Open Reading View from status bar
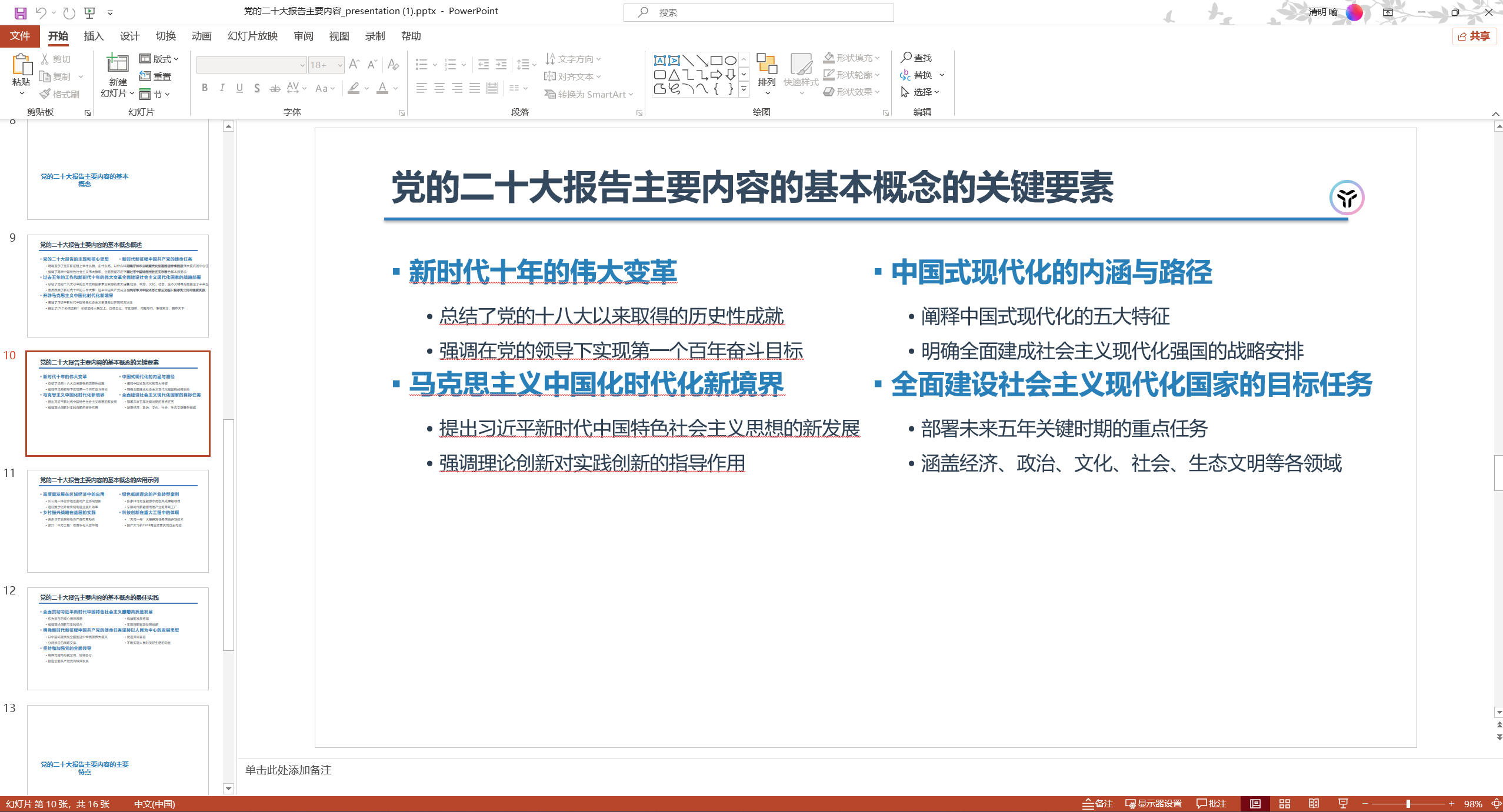This screenshot has height=812, width=1503. point(1314,804)
